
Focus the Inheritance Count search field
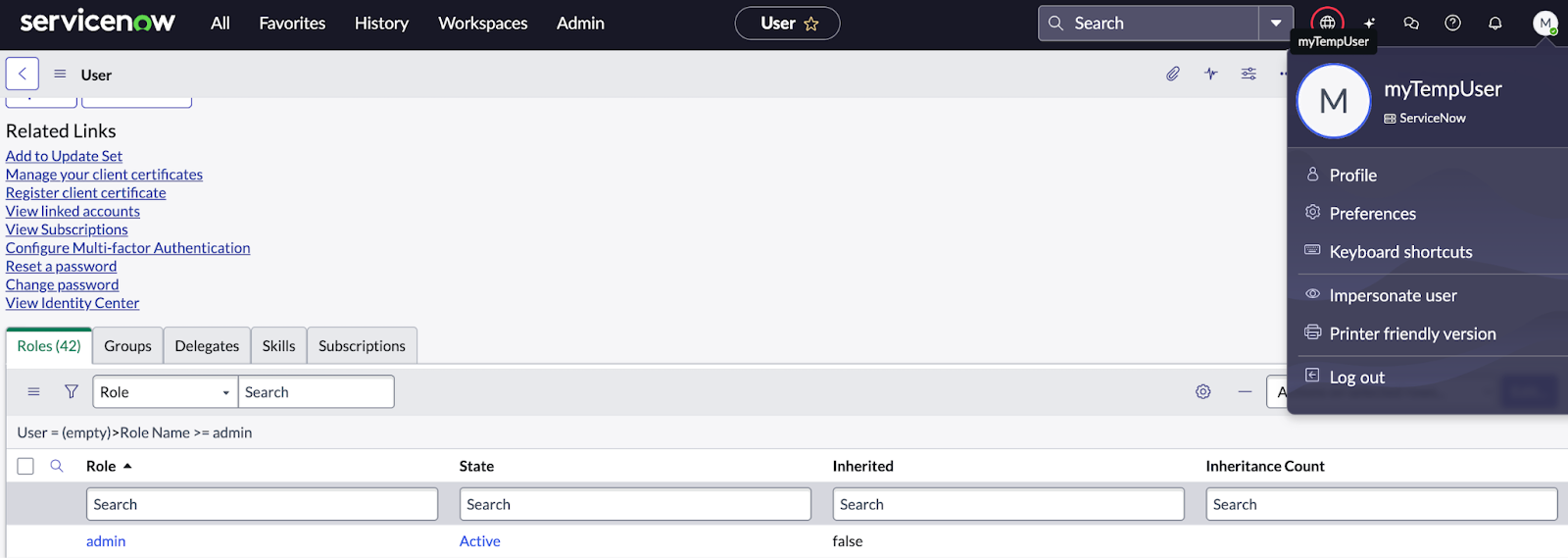point(1382,504)
